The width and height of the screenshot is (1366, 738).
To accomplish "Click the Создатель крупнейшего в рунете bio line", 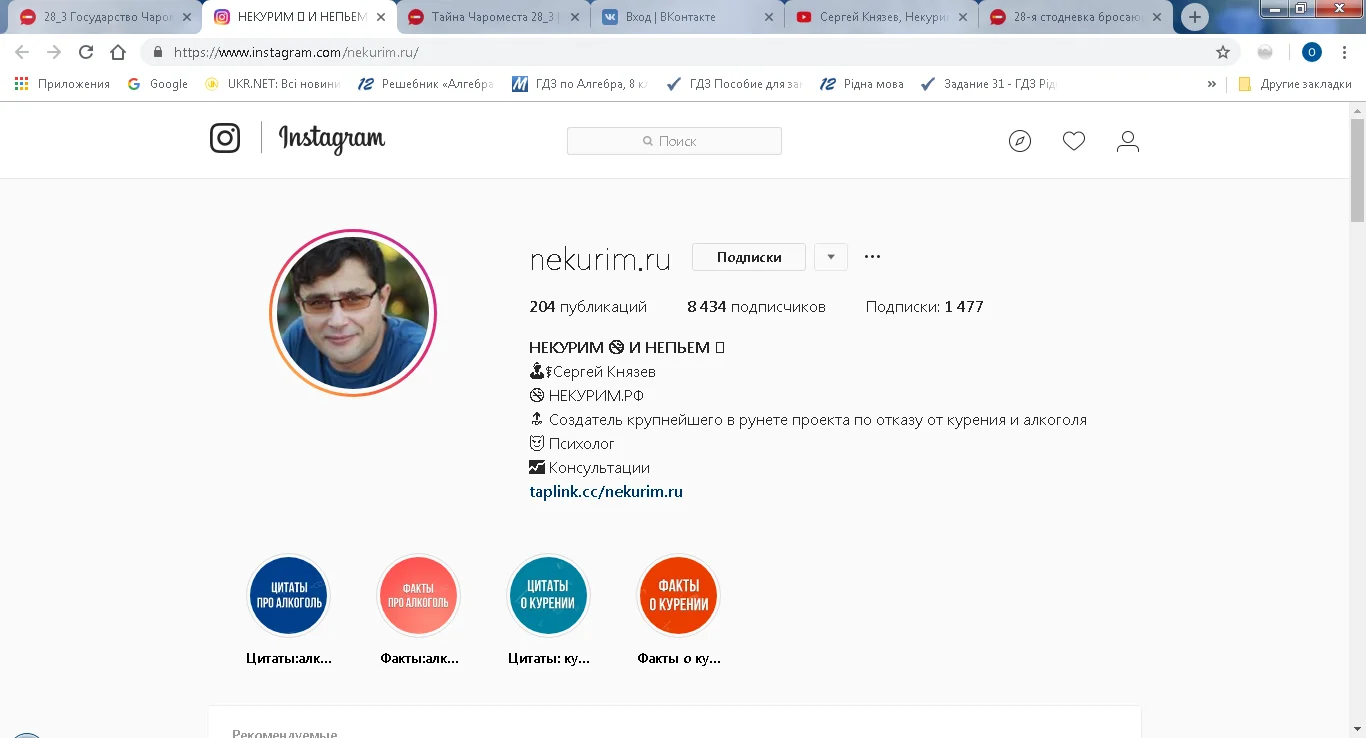I will (x=808, y=420).
